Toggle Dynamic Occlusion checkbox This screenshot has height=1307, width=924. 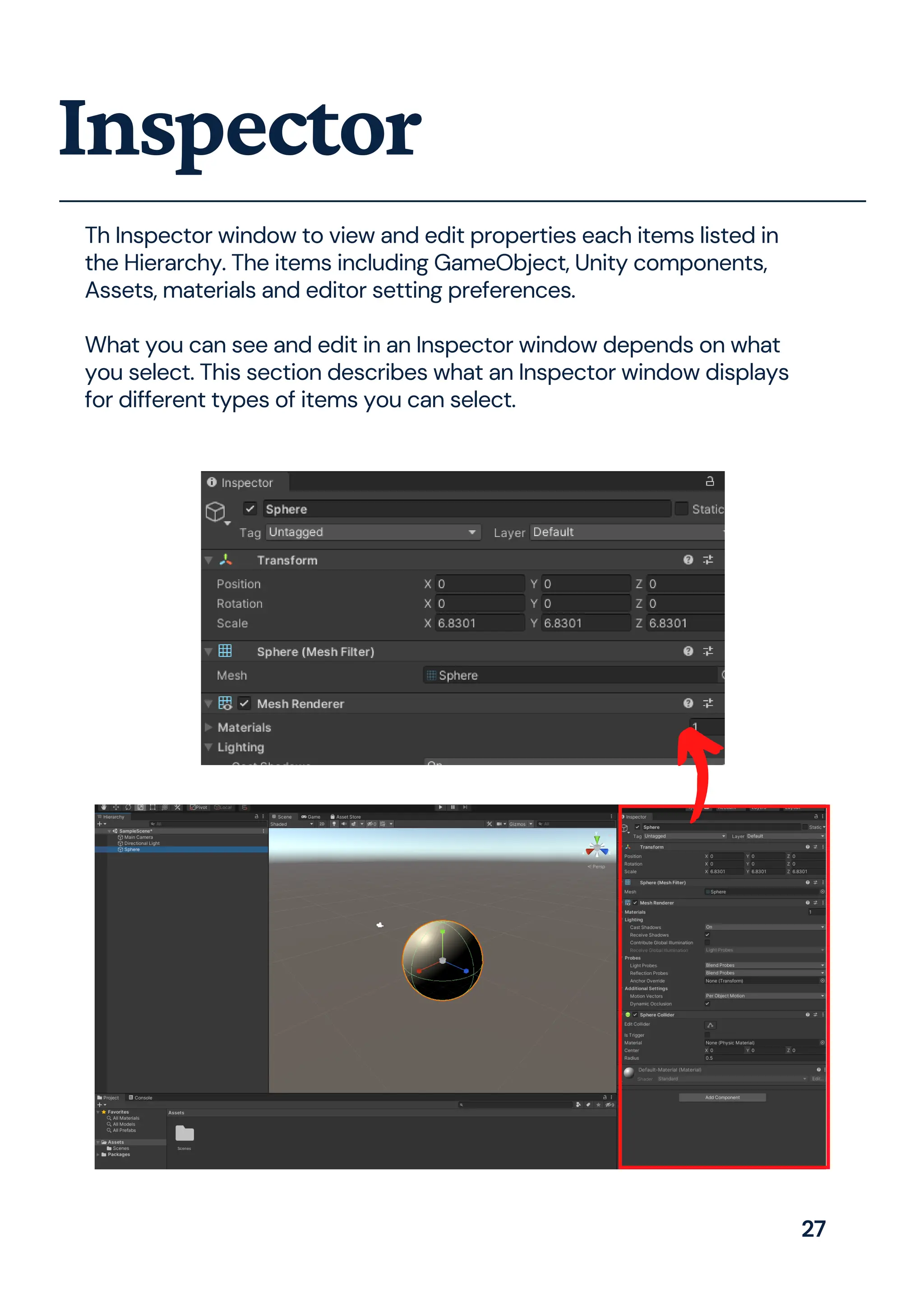[707, 1003]
